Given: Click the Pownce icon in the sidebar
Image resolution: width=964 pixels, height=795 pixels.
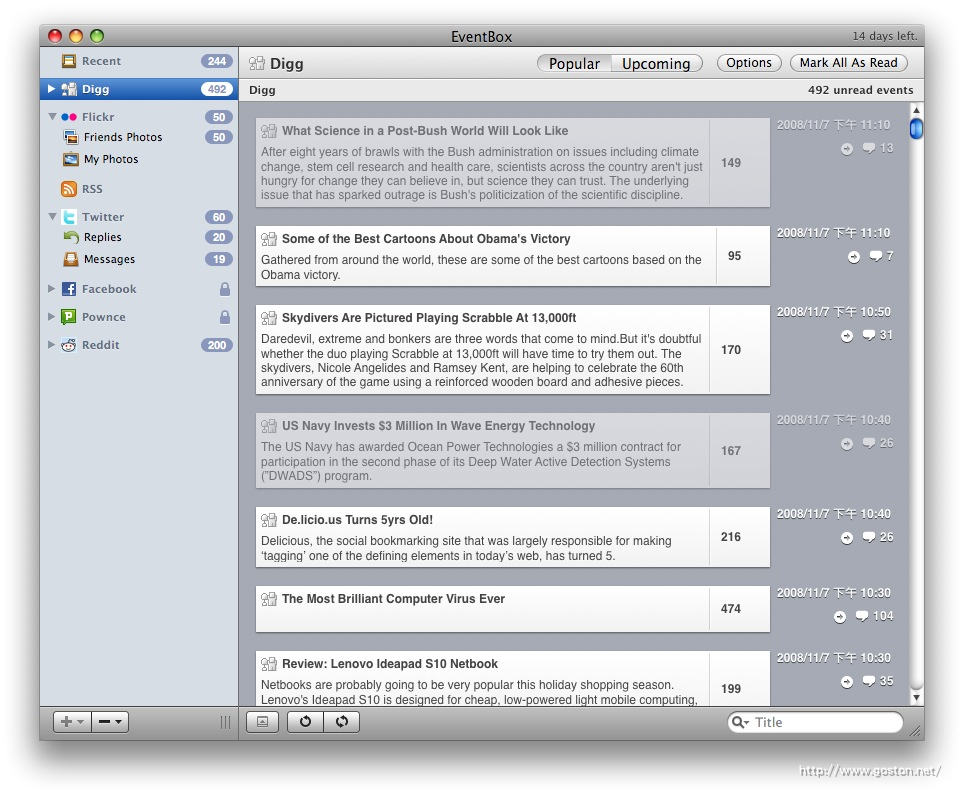Looking at the screenshot, I should (69, 317).
